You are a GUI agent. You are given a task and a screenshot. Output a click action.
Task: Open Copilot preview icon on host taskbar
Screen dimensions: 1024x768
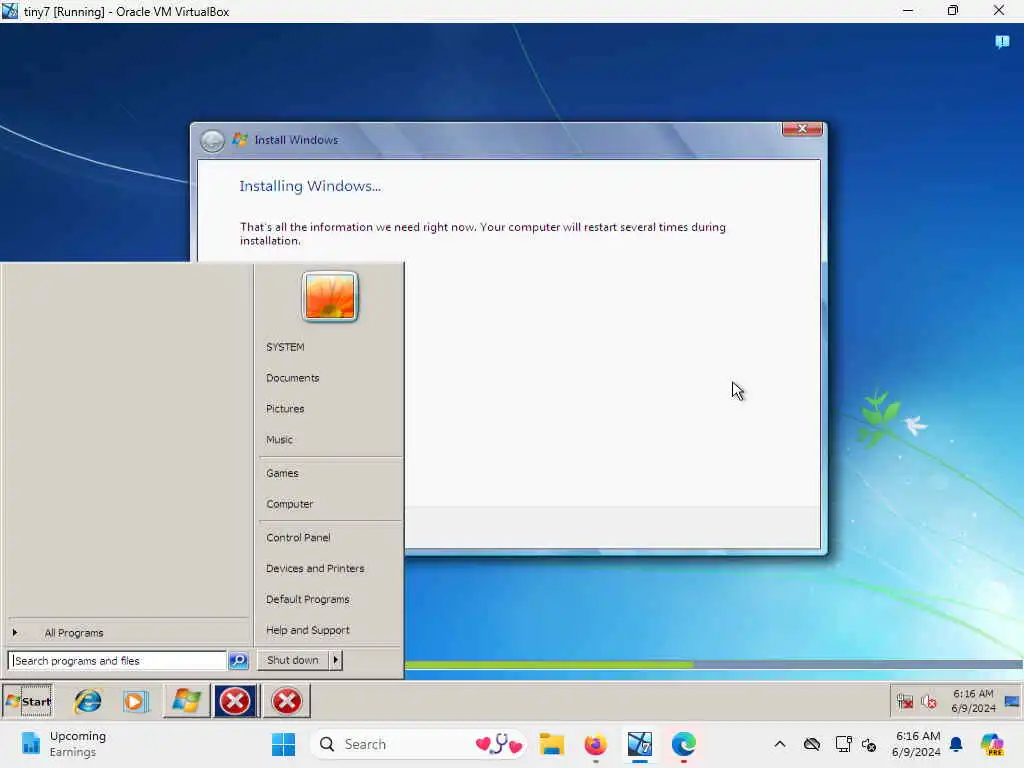992,744
